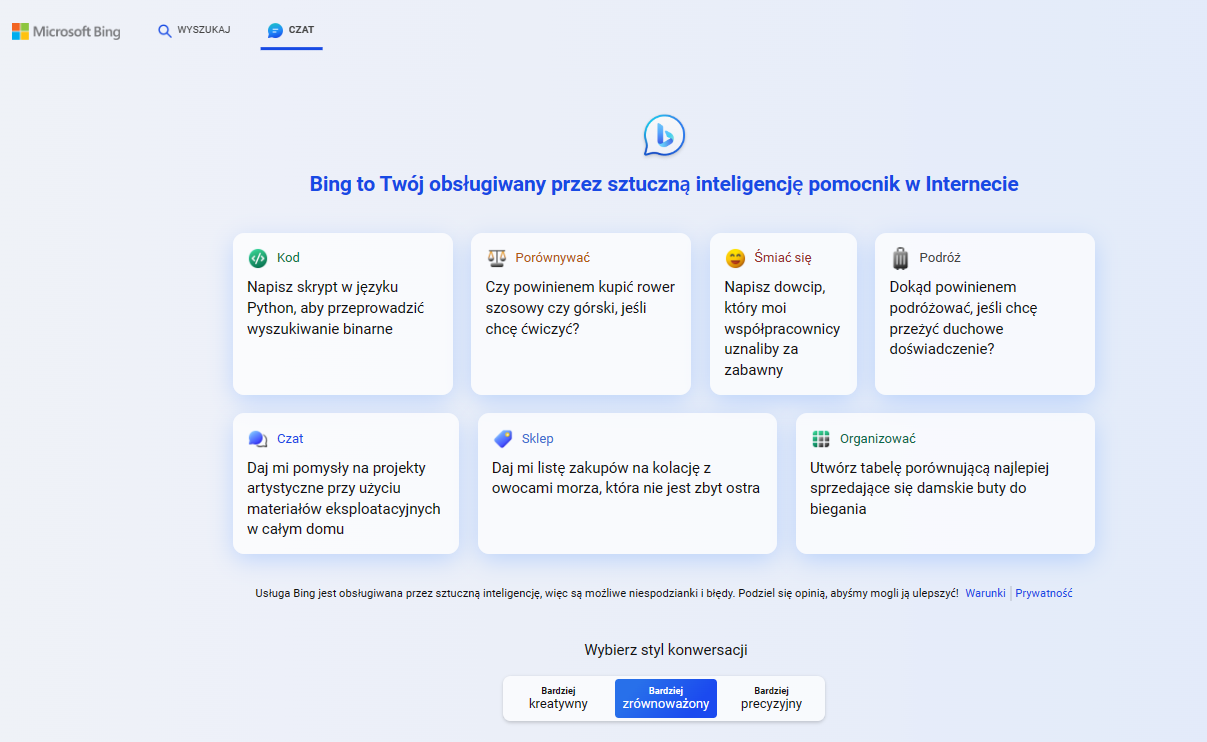The image size is (1207, 742).
Task: Click the Usługa Bing disclaimer text
Action: pos(607,593)
